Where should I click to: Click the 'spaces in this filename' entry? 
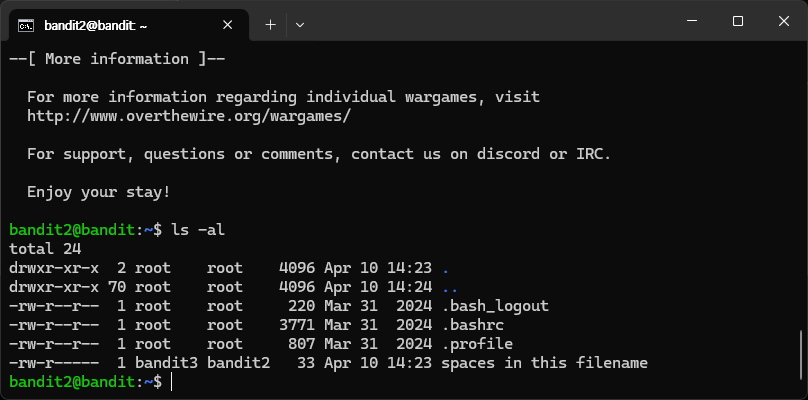point(544,363)
